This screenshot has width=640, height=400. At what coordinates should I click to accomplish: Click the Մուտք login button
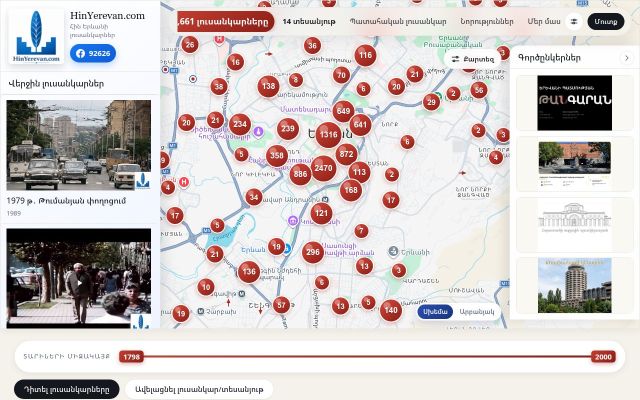click(606, 22)
